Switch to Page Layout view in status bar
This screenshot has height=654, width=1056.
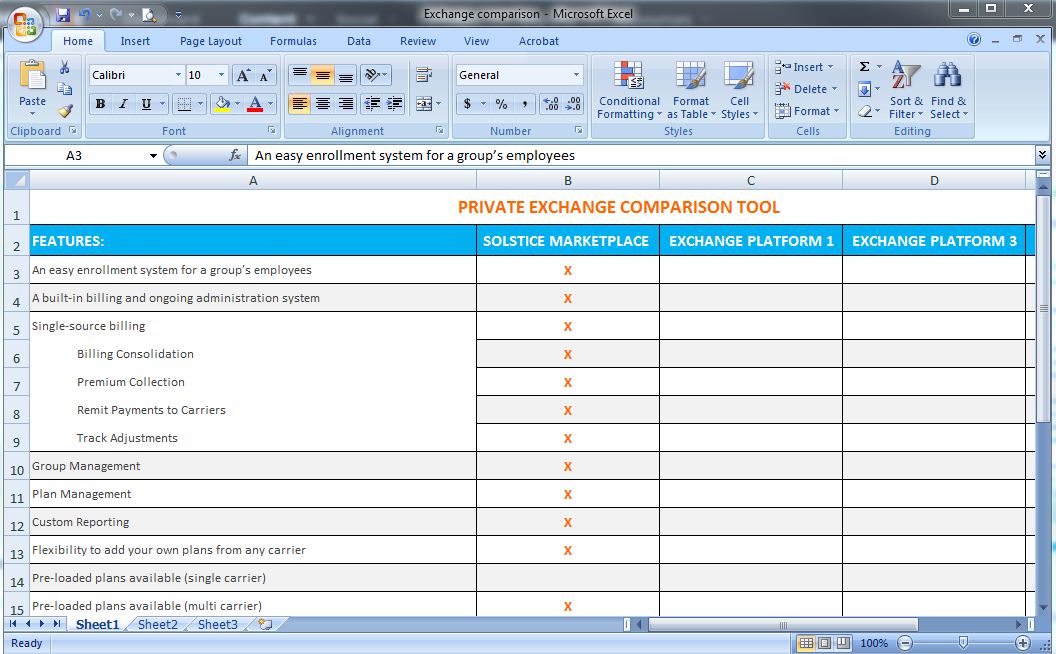point(824,643)
